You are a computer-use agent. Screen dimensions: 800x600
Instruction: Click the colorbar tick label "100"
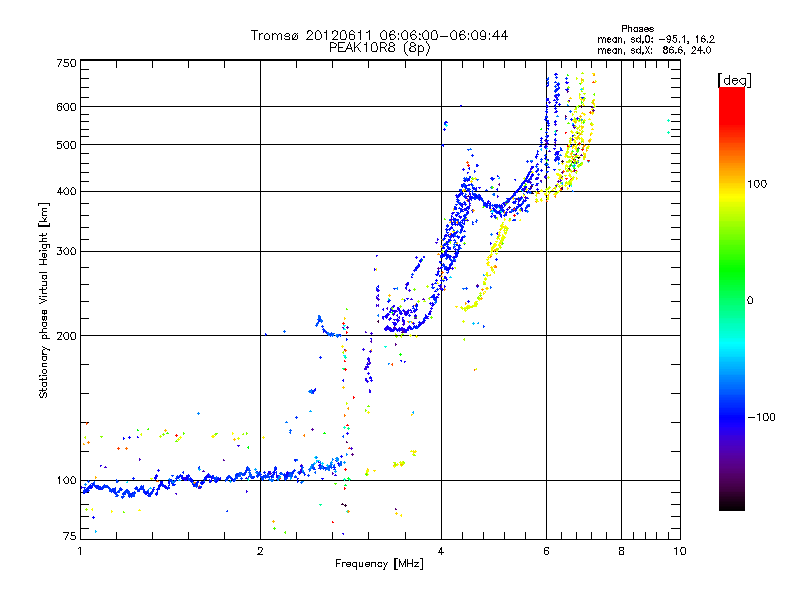[757, 184]
